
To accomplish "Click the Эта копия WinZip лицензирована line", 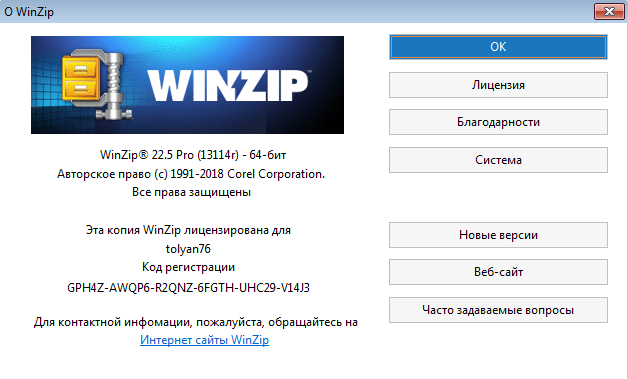I will click(x=188, y=230).
